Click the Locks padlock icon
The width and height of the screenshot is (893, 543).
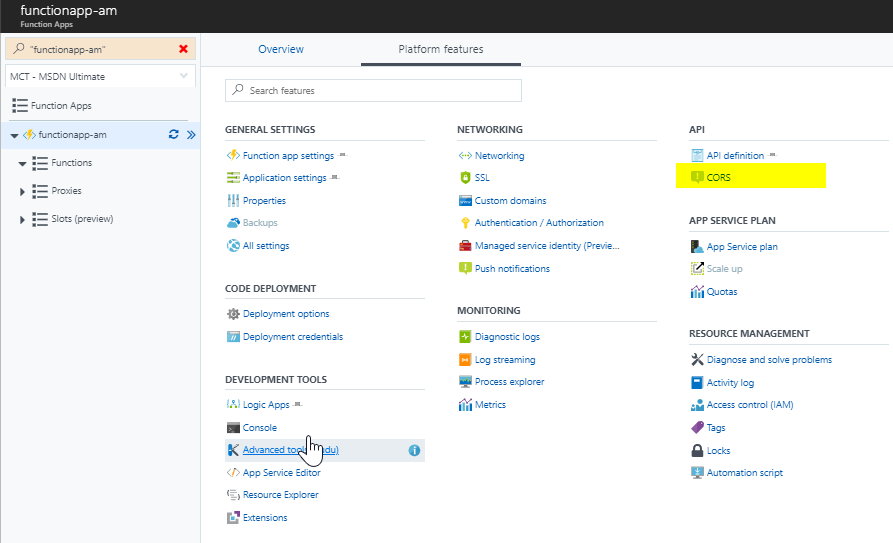697,451
